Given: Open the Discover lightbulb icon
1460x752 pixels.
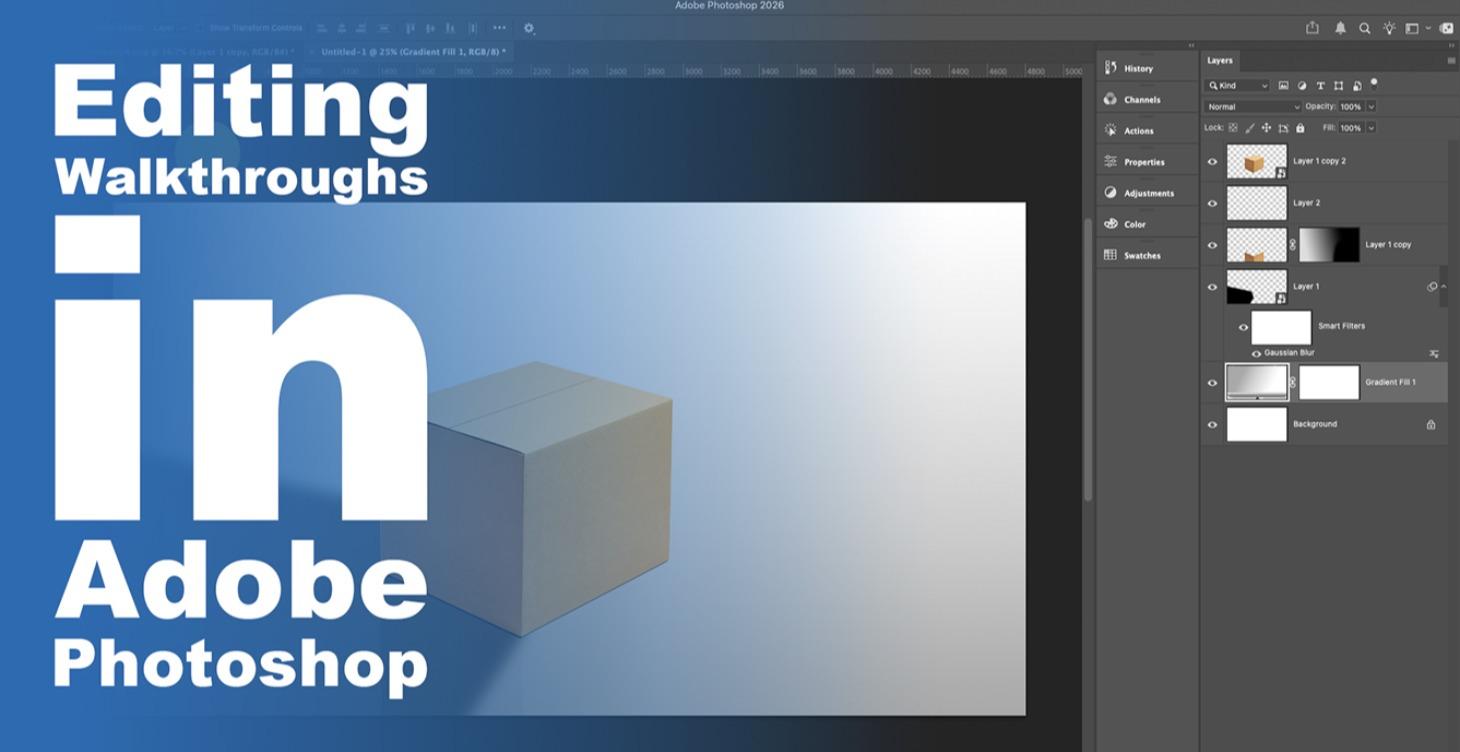Looking at the screenshot, I should 1389,28.
